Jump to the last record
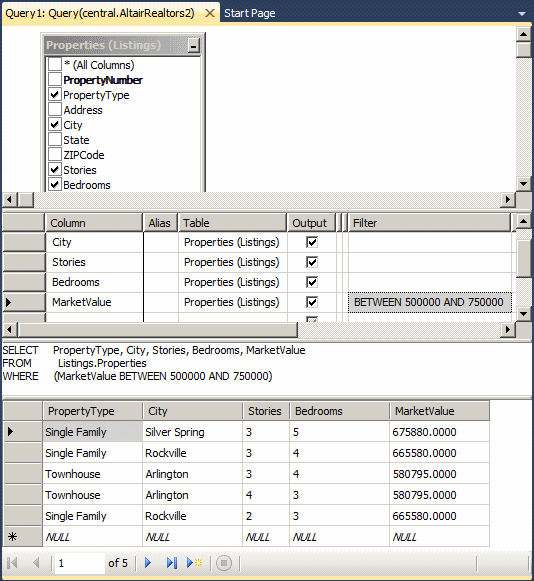534x581 pixels. (172, 563)
